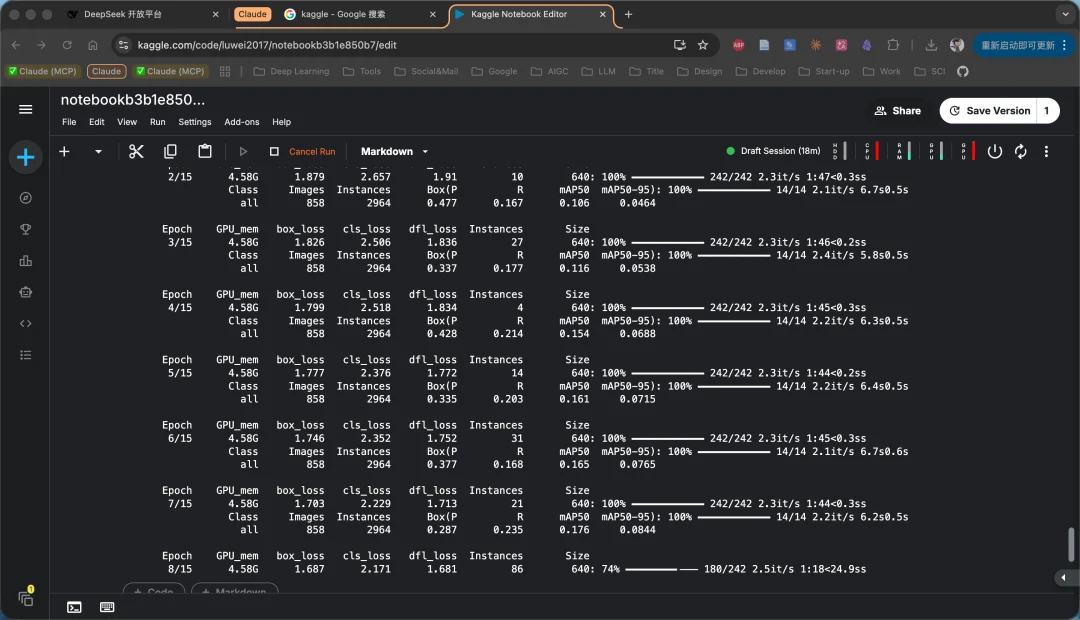Screen dimensions: 1080x620
Task: Open the Add-ons menu
Action: click(242, 122)
